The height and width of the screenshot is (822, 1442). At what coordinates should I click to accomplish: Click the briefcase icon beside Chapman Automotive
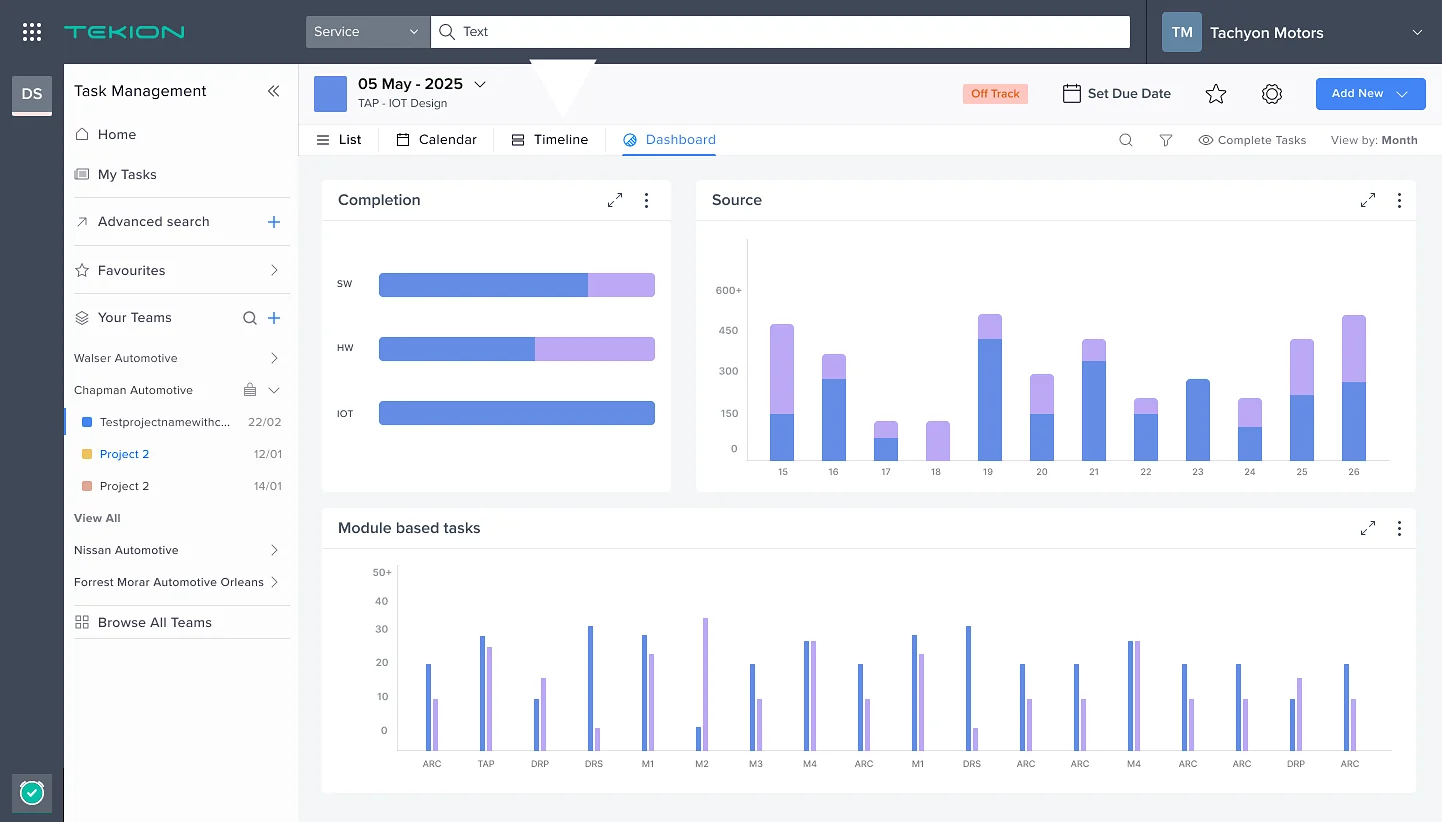[250, 390]
